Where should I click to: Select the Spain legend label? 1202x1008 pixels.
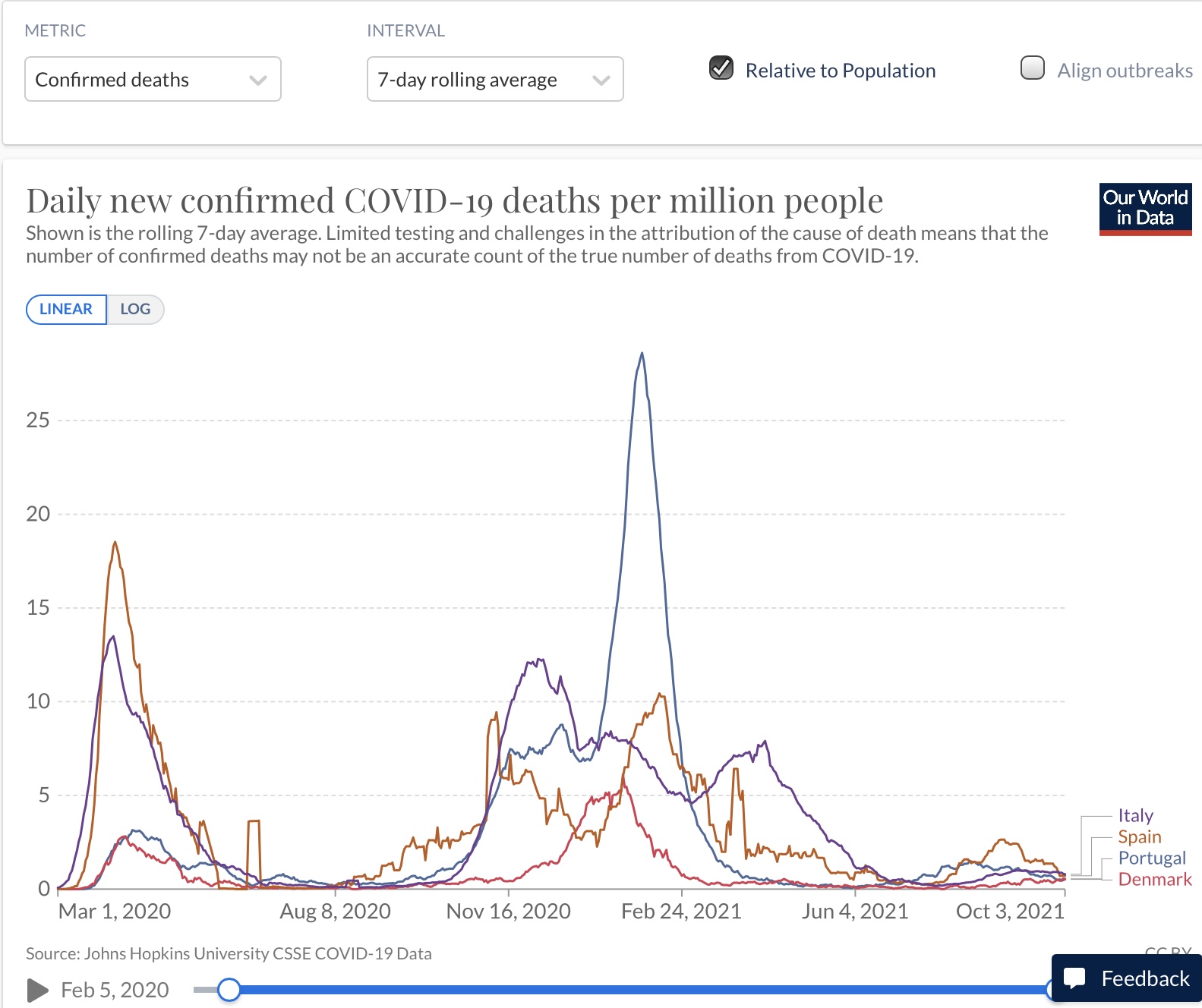1139,836
